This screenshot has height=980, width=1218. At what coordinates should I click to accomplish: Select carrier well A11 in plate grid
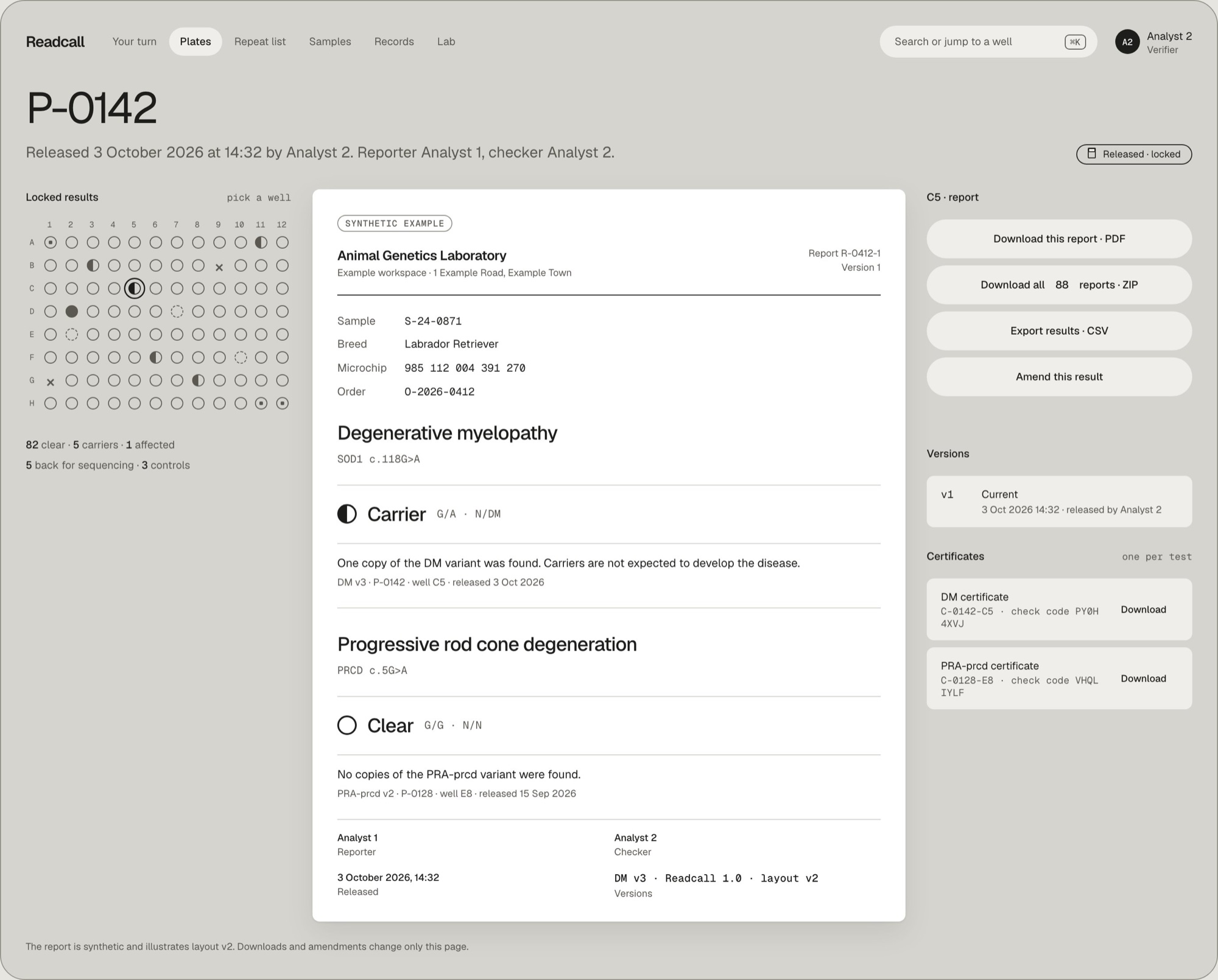point(261,242)
